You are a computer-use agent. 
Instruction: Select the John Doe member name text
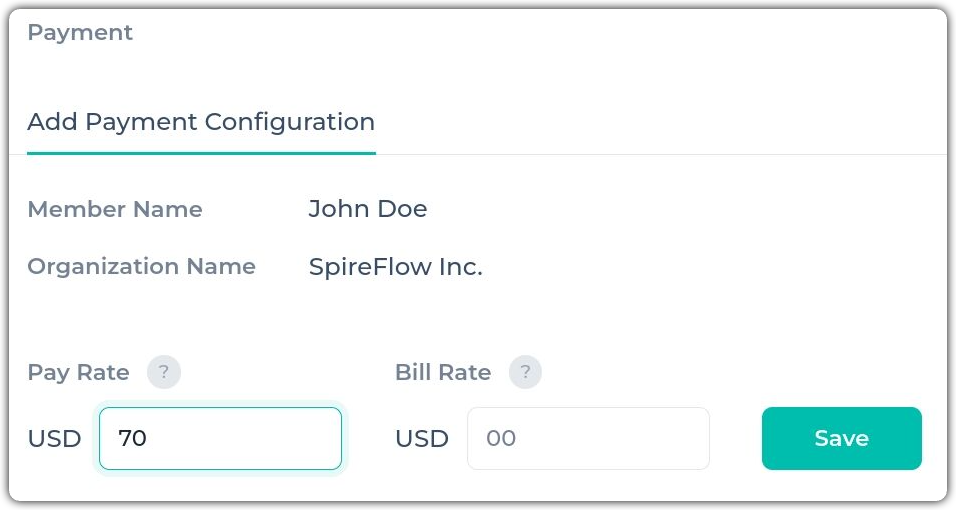click(x=368, y=209)
